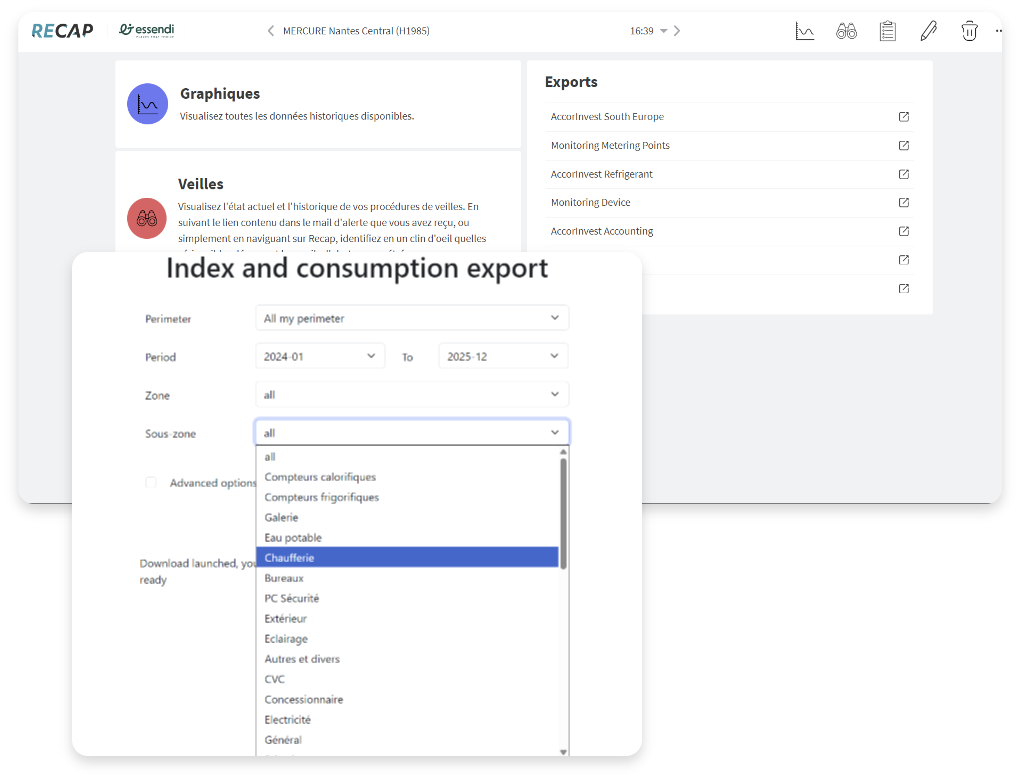Select Eau potable option
The width and height of the screenshot is (1020, 780).
(x=293, y=538)
